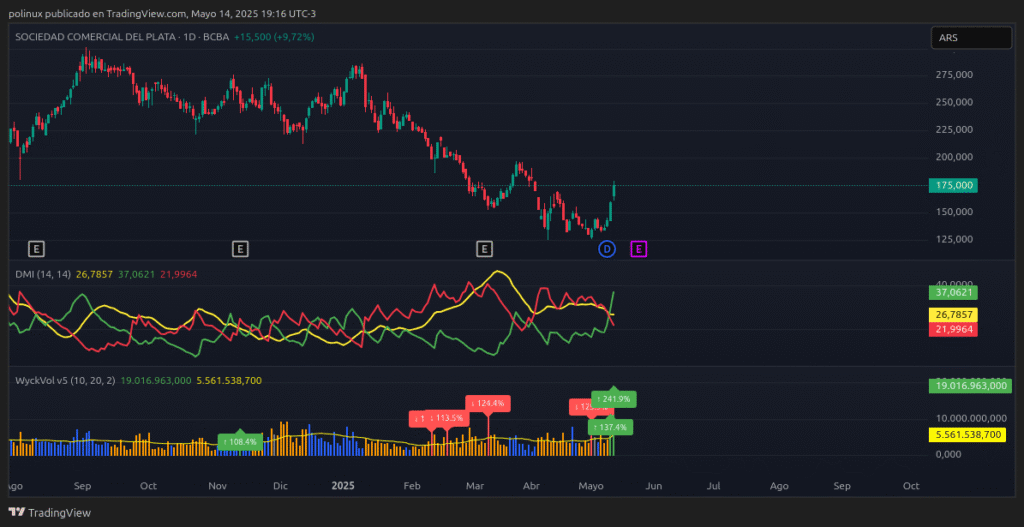Screen dimensions: 1024x527
Task: Click the Jul label on time axis
Action: click(x=714, y=486)
